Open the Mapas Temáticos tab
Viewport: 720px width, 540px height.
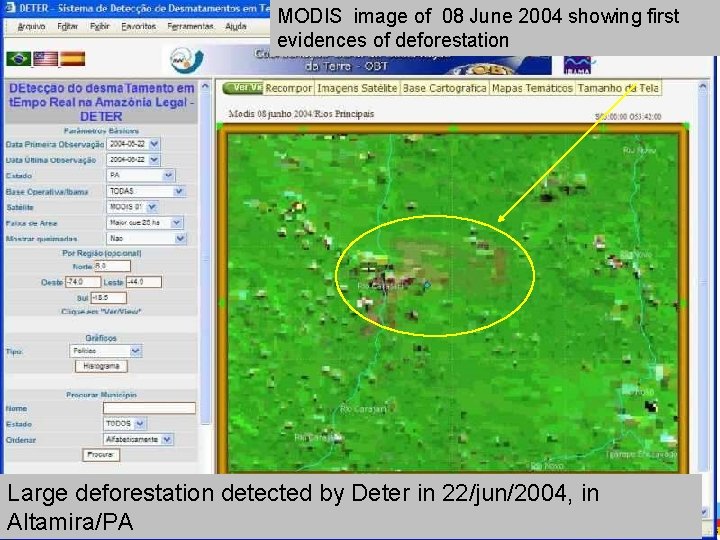532,88
